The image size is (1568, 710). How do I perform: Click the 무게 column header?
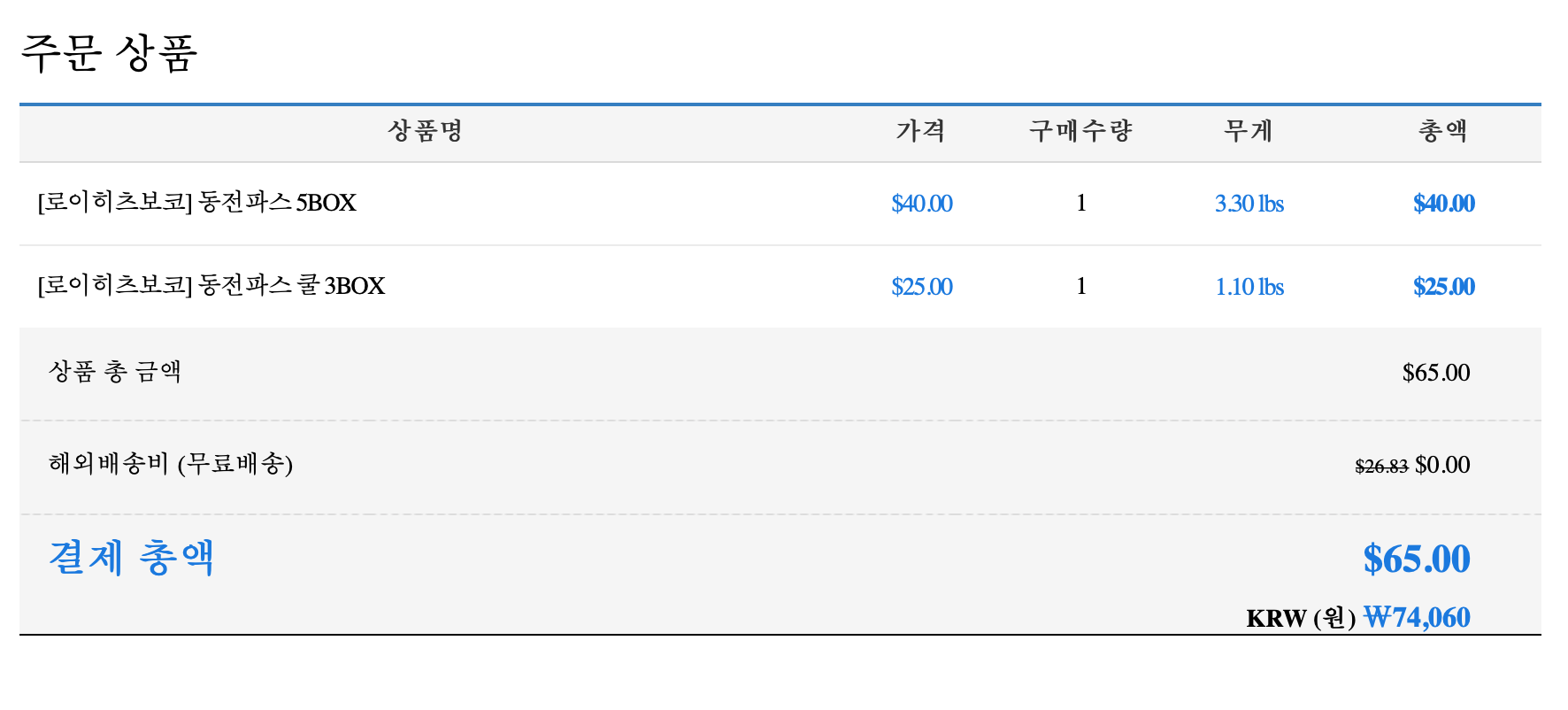[x=1249, y=131]
